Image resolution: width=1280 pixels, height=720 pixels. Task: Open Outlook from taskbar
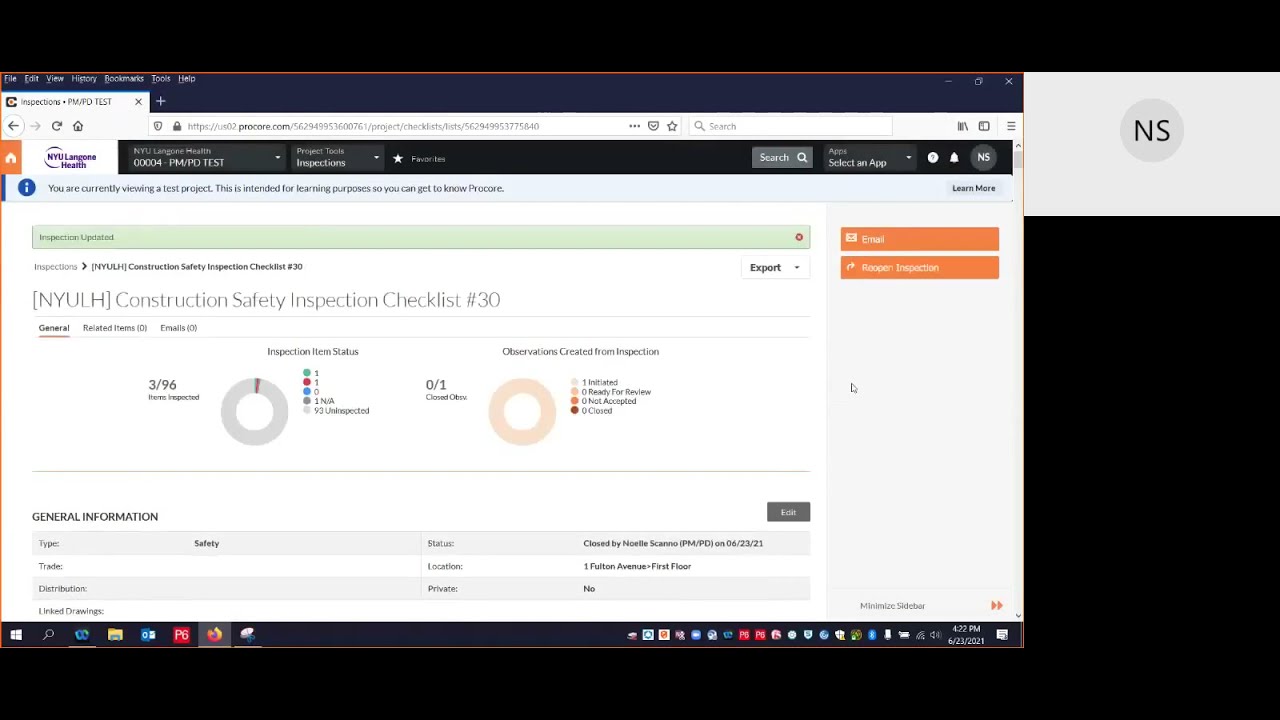(148, 635)
